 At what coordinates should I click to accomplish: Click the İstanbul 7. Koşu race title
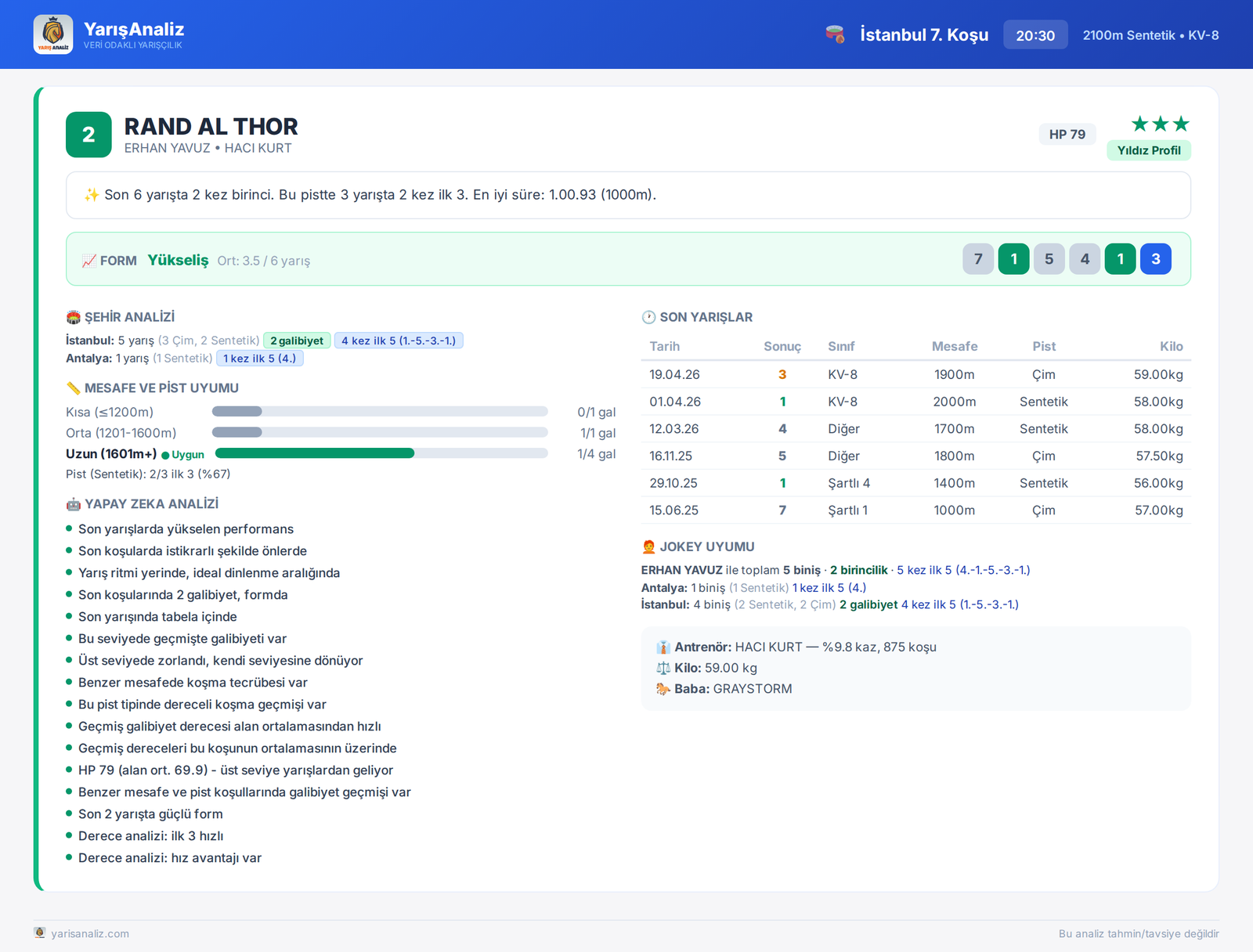coord(924,35)
